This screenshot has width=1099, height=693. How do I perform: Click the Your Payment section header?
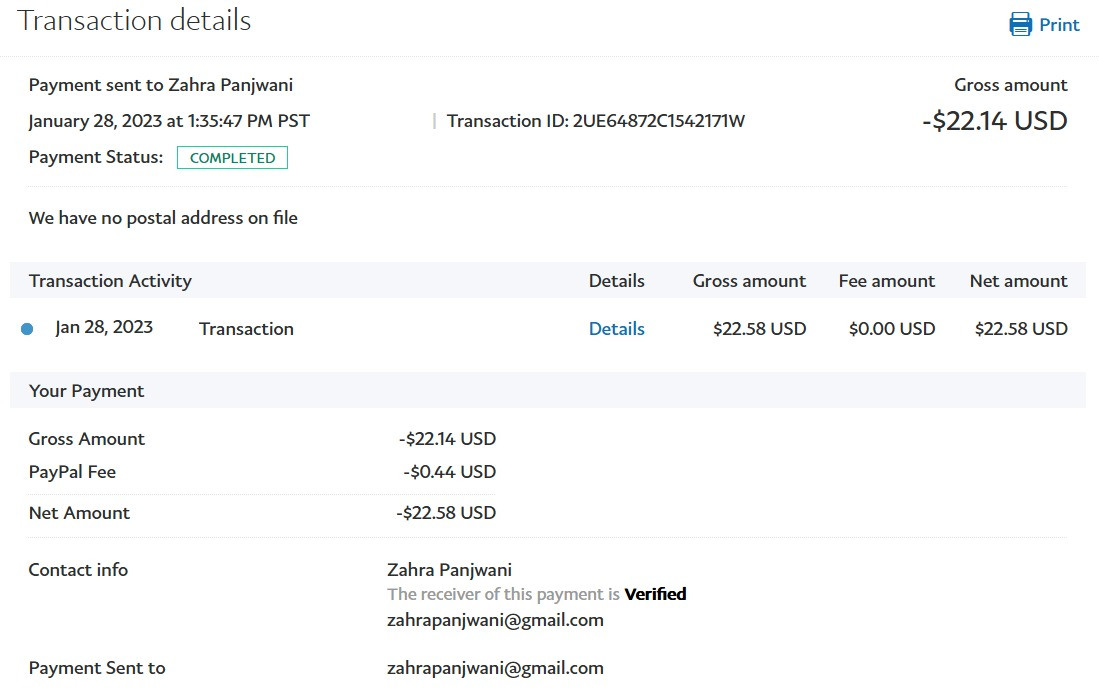pyautogui.click(x=86, y=391)
